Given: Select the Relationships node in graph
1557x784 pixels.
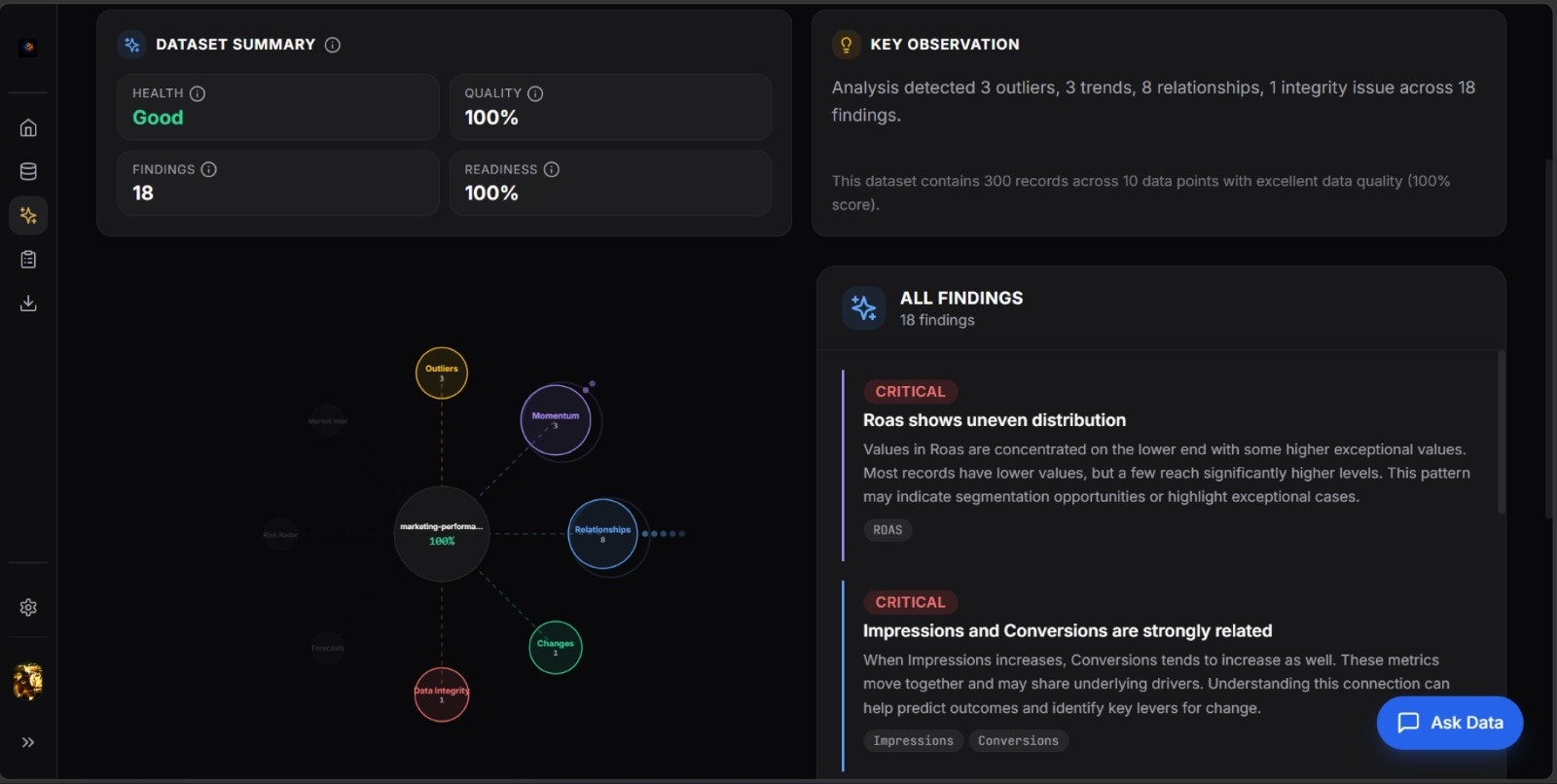Looking at the screenshot, I should (602, 534).
